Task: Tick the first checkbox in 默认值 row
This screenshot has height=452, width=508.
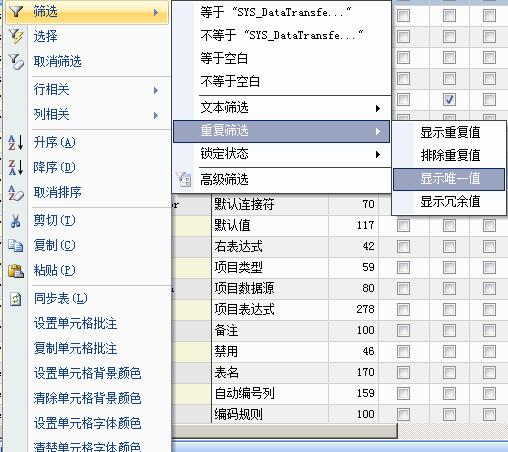Action: pyautogui.click(x=403, y=225)
